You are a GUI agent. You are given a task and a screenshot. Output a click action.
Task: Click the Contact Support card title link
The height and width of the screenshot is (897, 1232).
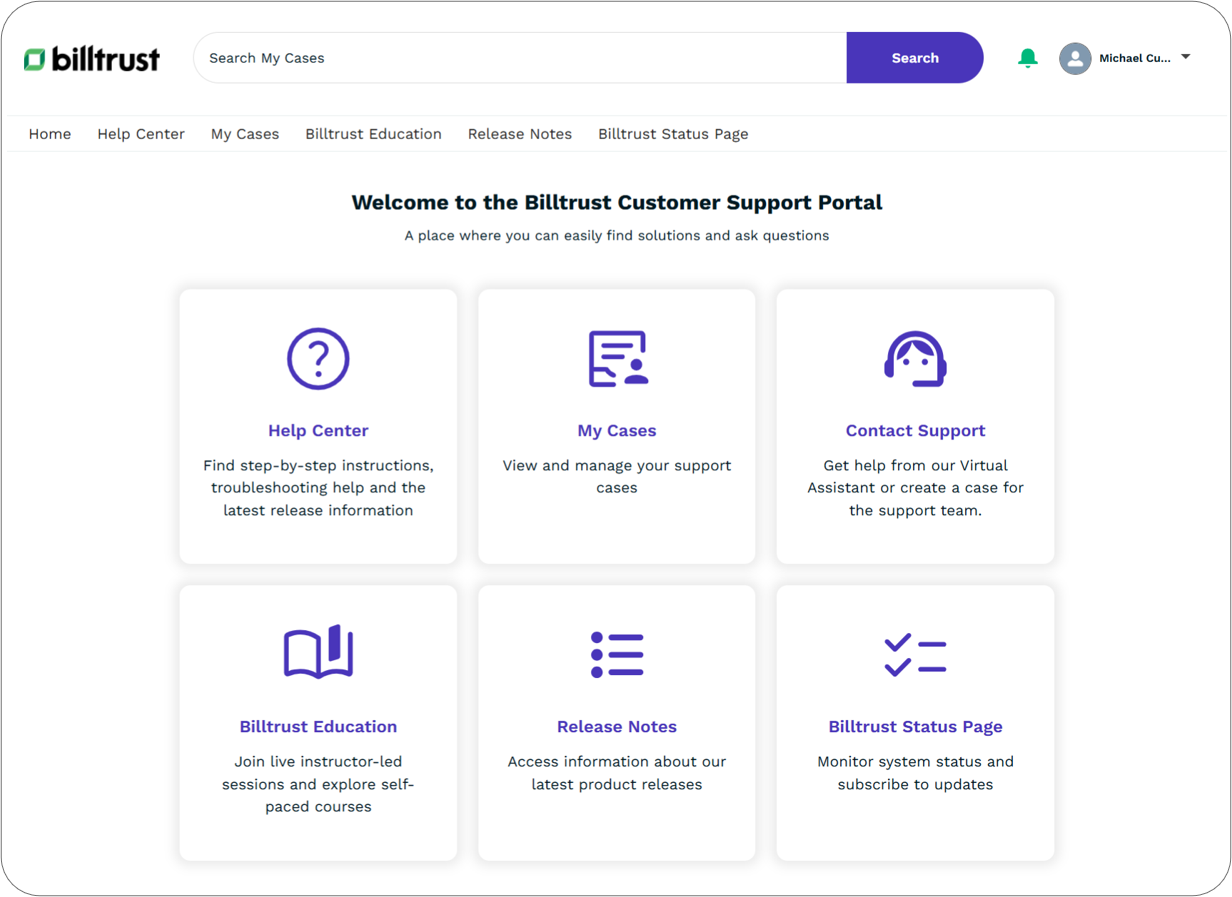coord(915,431)
